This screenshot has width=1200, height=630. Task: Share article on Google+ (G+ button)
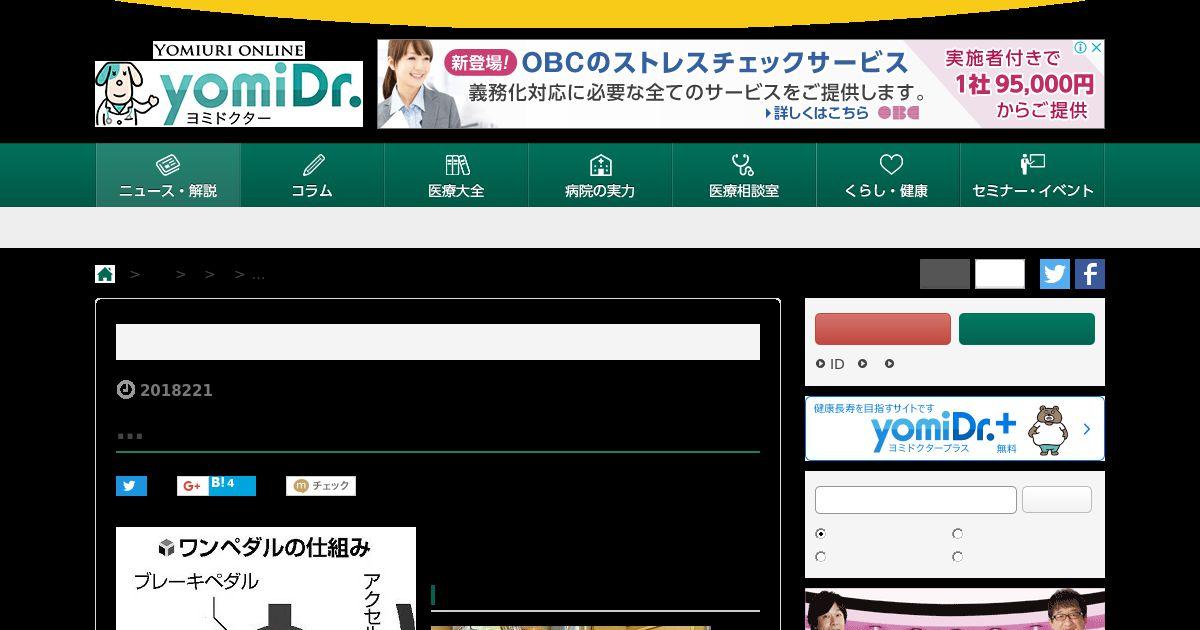tap(191, 486)
